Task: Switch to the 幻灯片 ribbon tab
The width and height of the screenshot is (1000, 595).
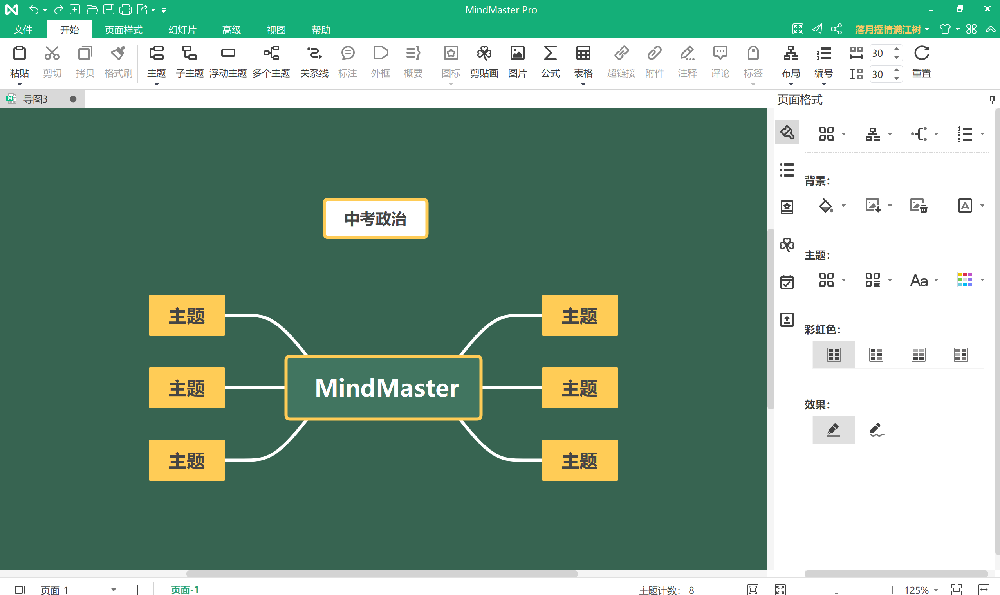Action: (x=182, y=29)
